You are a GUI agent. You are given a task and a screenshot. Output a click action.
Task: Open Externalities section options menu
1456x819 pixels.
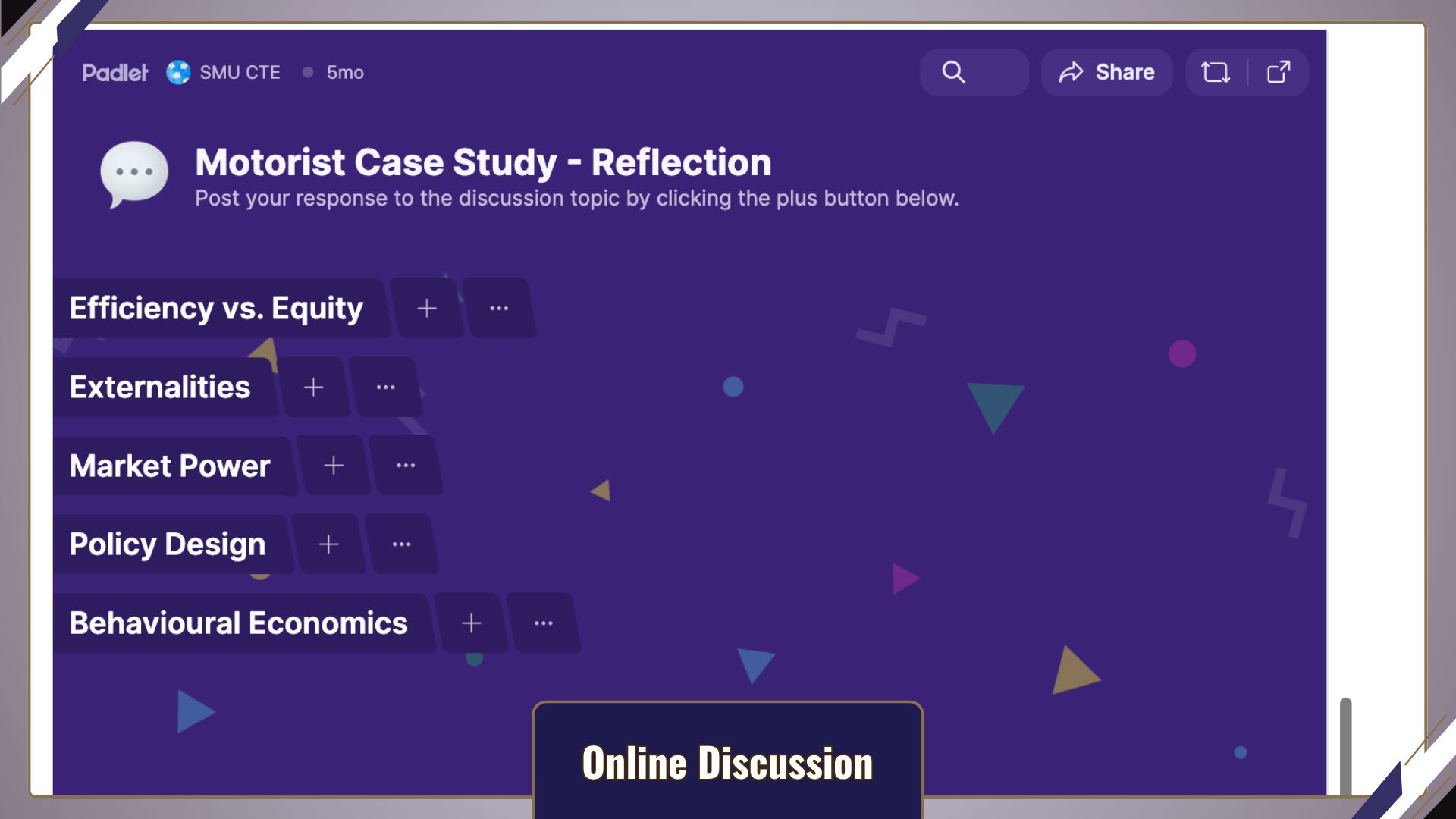[x=386, y=387]
